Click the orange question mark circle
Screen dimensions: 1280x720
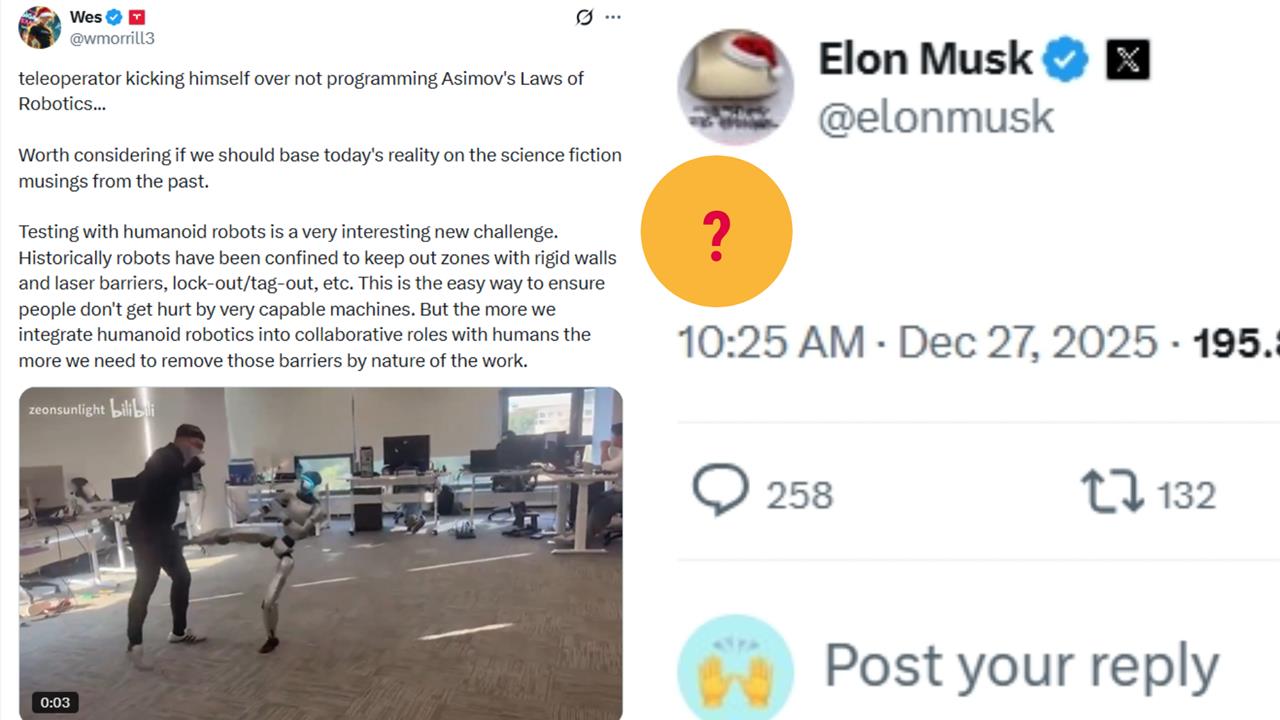tap(716, 232)
